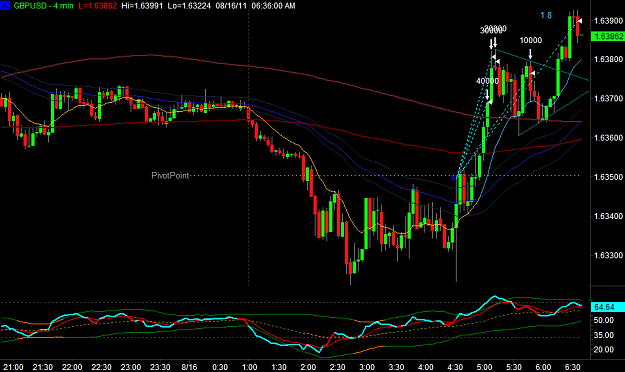Click the blue 1.8 value label
This screenshot has width=625, height=372.
pos(546,15)
